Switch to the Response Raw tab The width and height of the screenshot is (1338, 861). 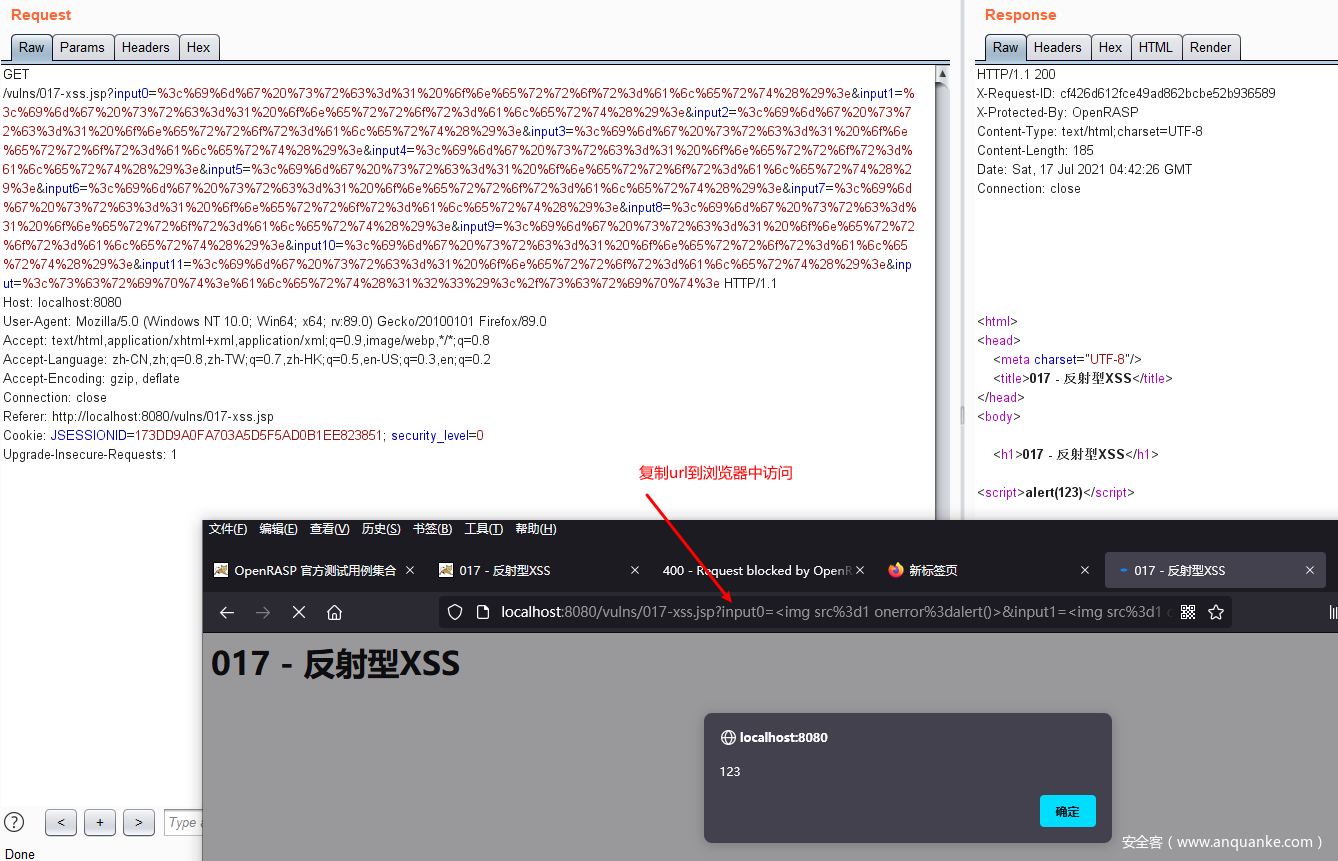[1006, 47]
